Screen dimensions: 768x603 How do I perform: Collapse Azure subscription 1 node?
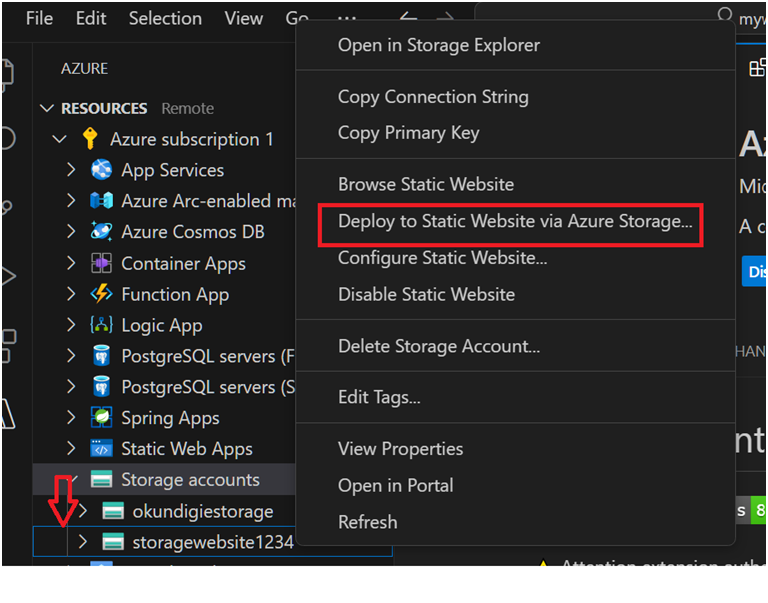click(x=59, y=139)
